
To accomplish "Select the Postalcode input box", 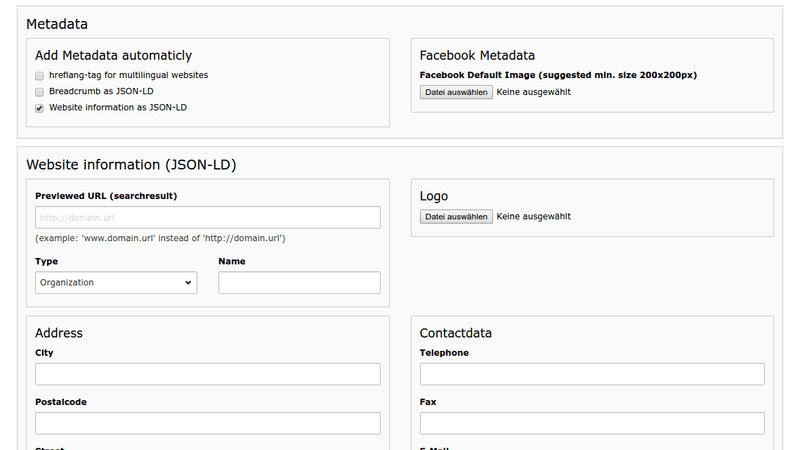I will [208, 423].
